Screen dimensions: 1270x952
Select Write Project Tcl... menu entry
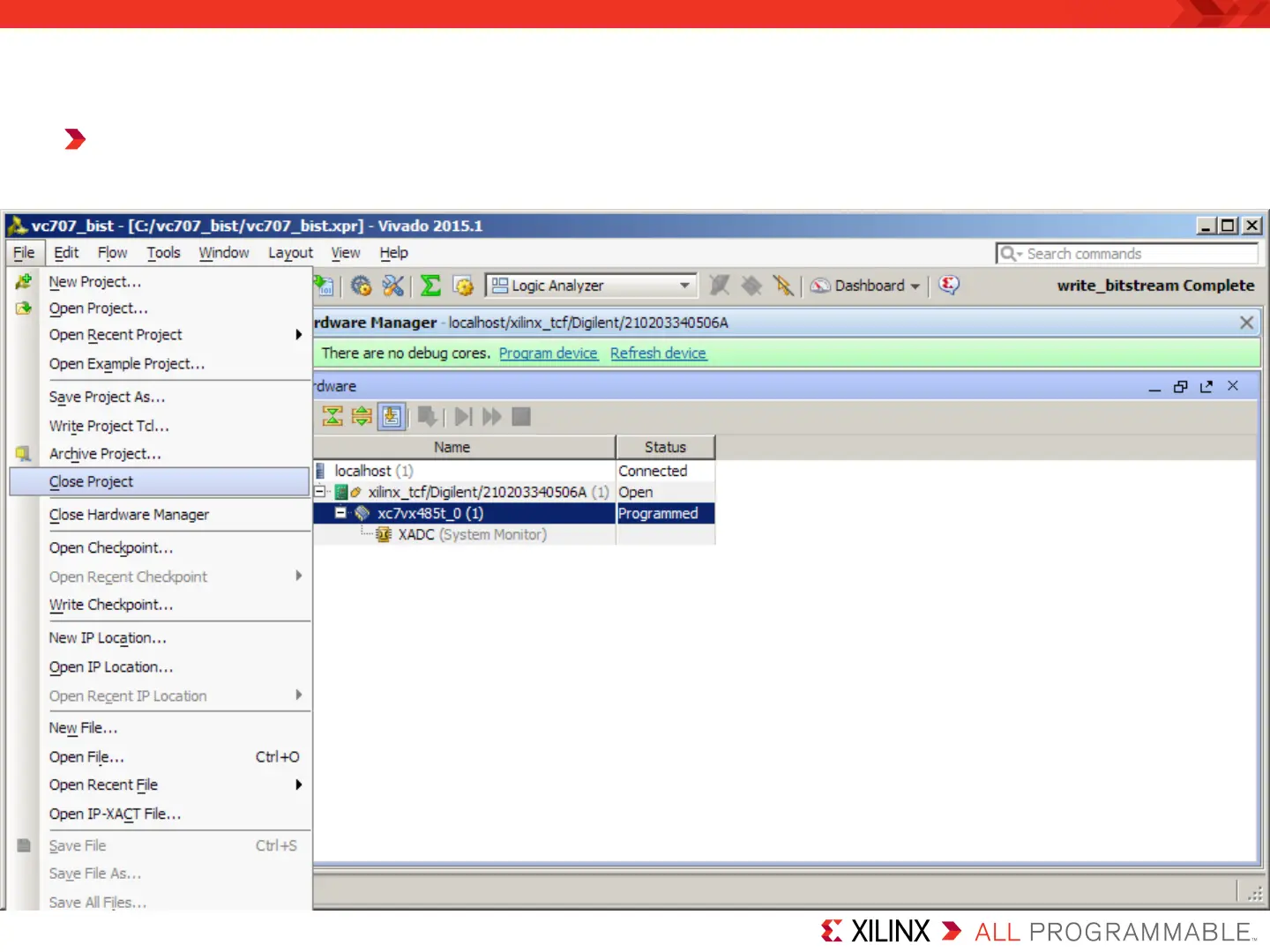click(x=160, y=426)
